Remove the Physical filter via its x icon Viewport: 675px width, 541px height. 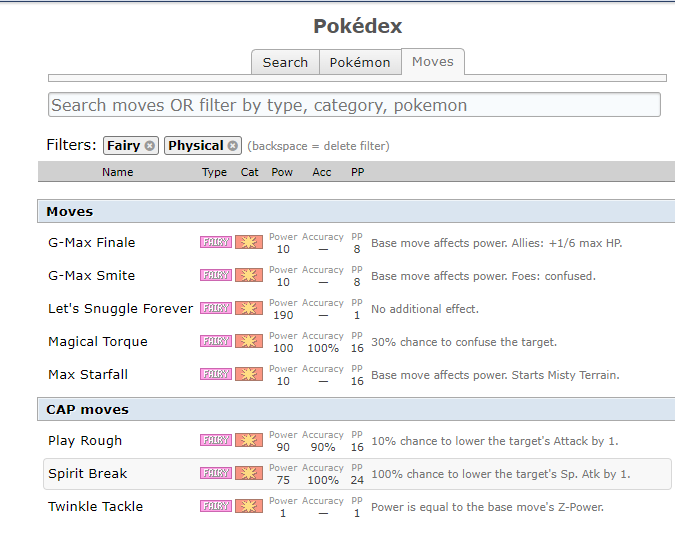click(x=232, y=146)
